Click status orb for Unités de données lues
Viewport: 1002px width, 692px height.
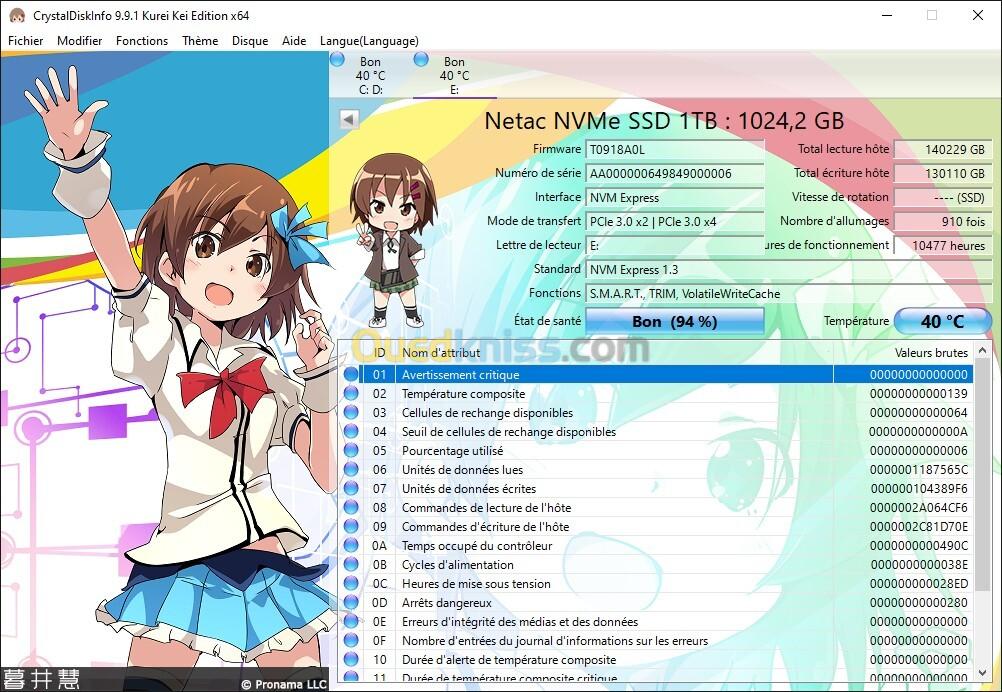pos(351,470)
